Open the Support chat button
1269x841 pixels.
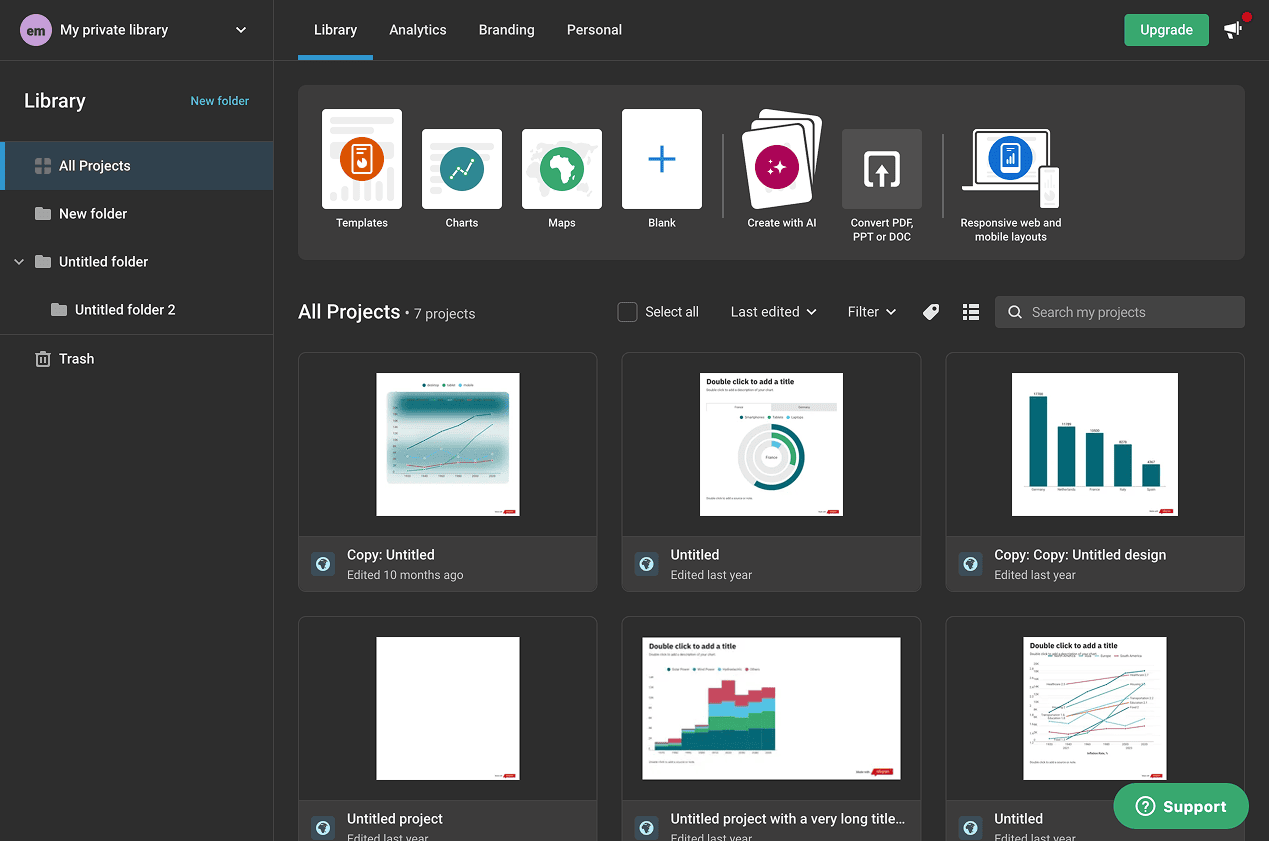1181,806
